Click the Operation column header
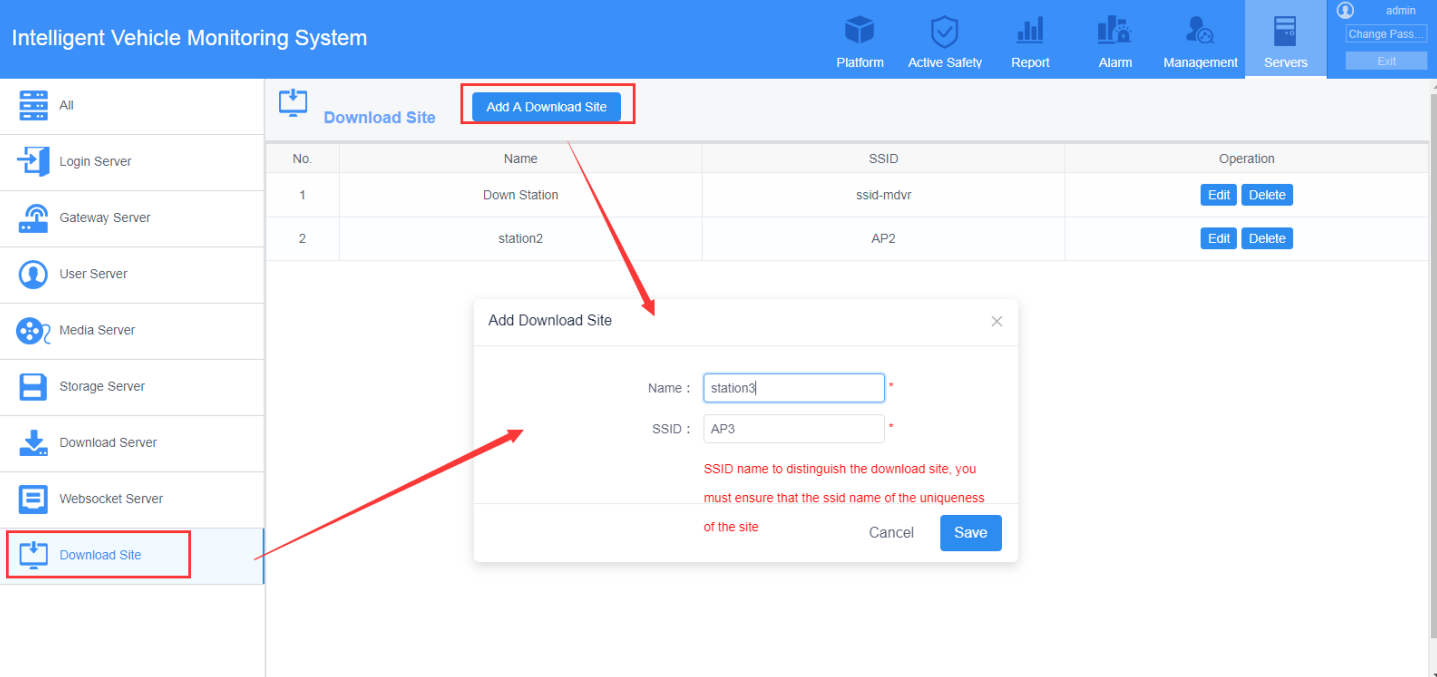Image resolution: width=1437 pixels, height=677 pixels. (1246, 159)
